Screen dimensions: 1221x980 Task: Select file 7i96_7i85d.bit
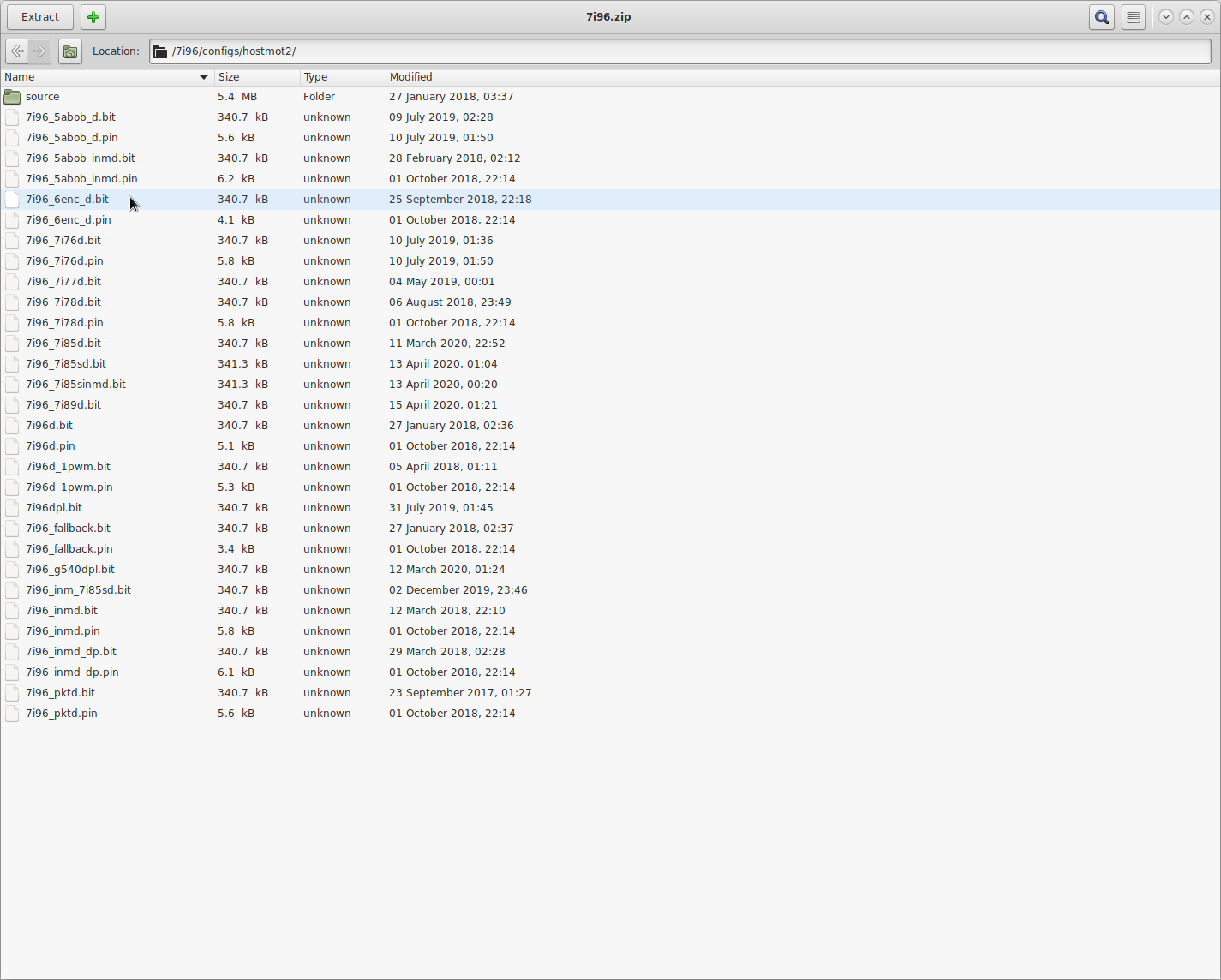coord(63,344)
